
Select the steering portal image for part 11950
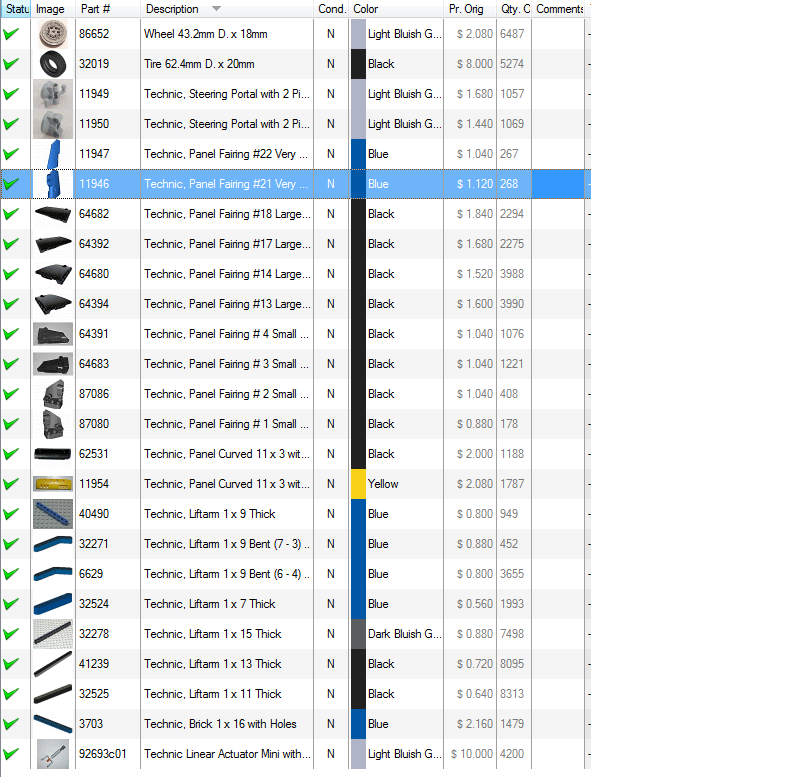click(x=53, y=124)
